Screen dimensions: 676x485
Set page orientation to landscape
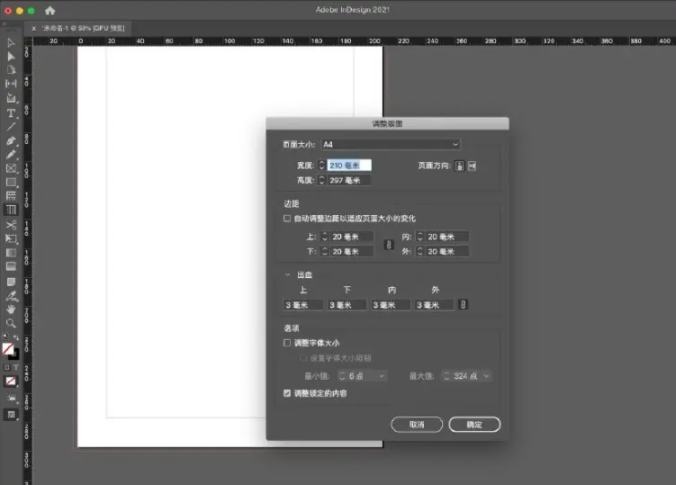[x=472, y=165]
